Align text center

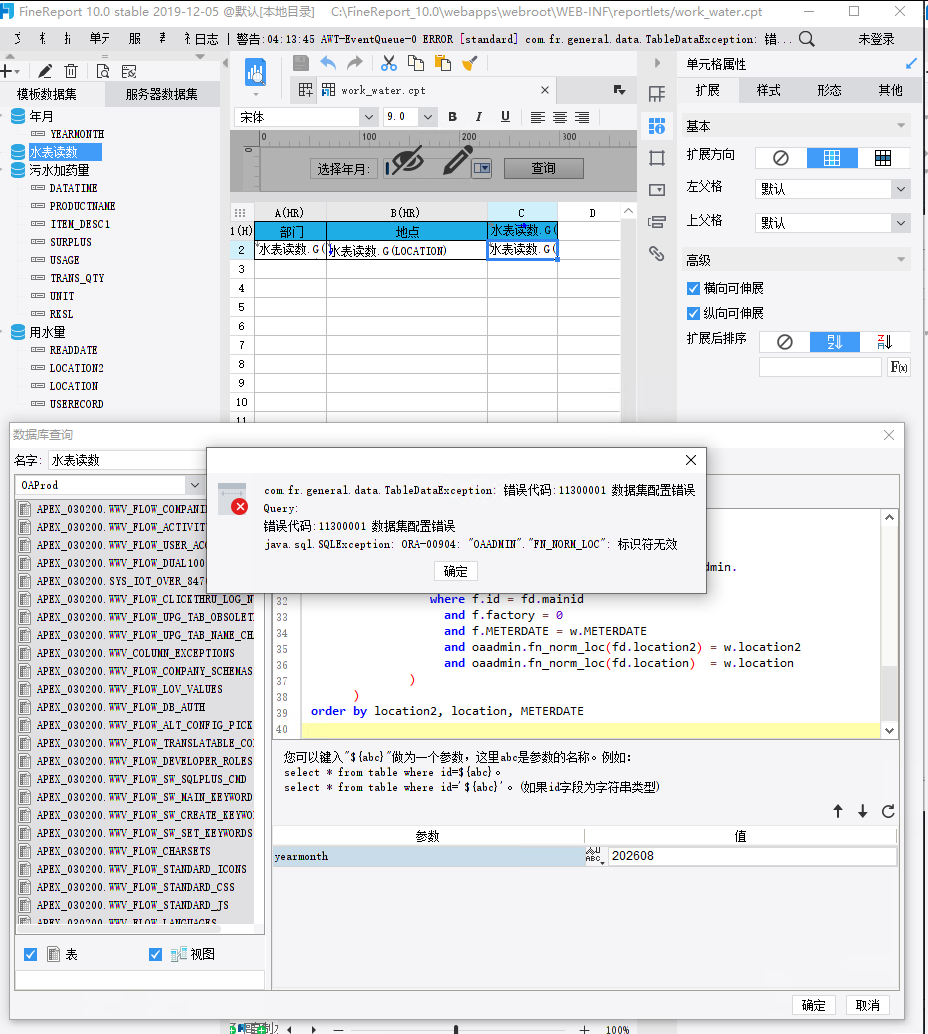point(560,117)
